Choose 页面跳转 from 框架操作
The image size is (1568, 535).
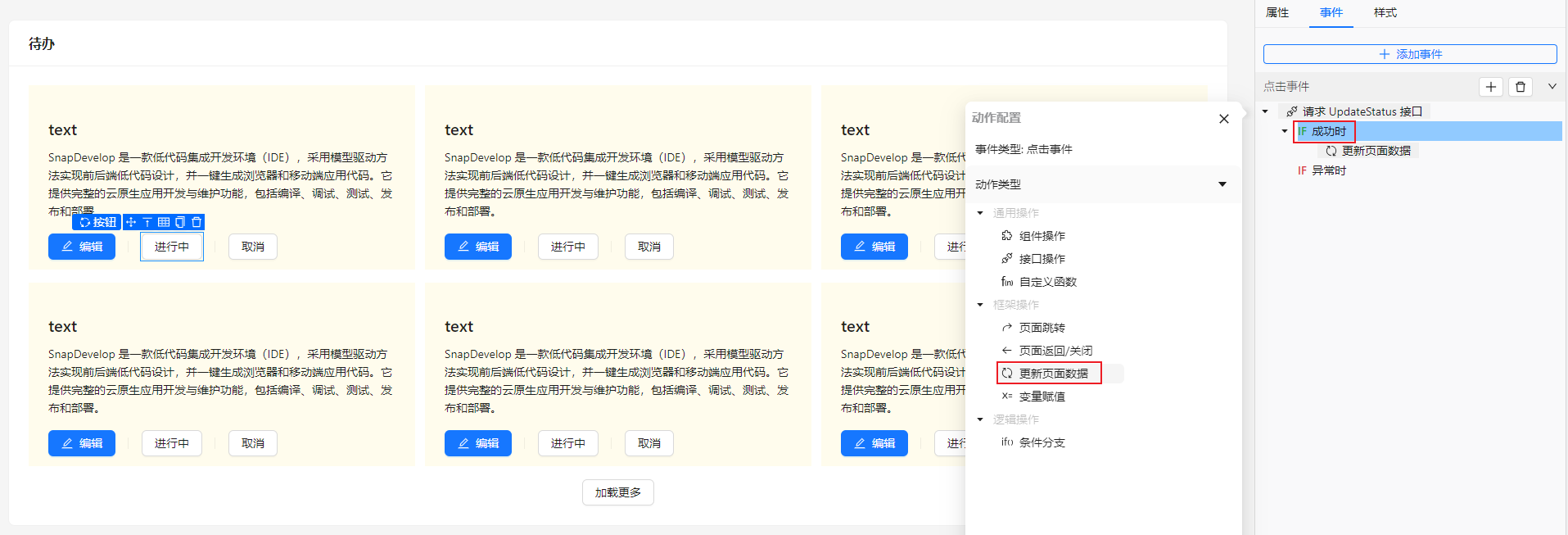coord(1042,328)
